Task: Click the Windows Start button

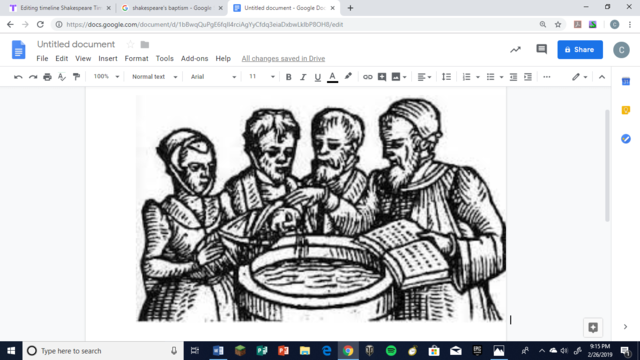Action: tap(11, 351)
